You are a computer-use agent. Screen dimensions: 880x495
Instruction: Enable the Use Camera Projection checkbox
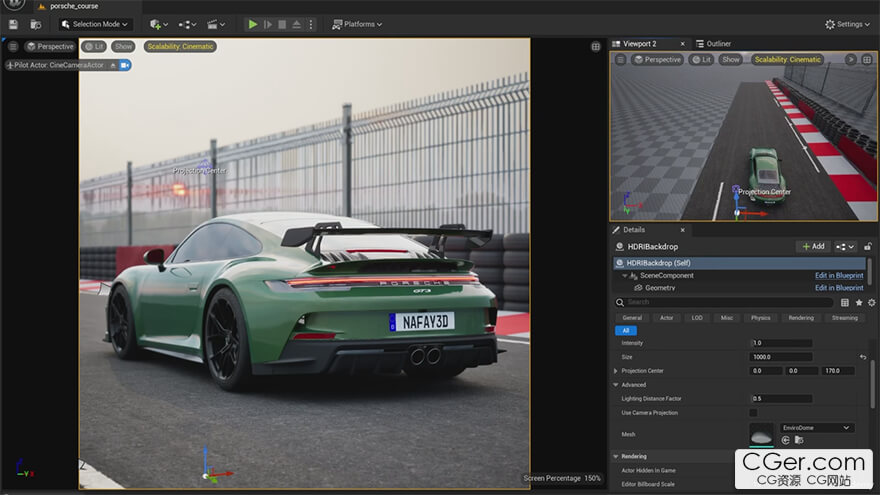pos(753,412)
